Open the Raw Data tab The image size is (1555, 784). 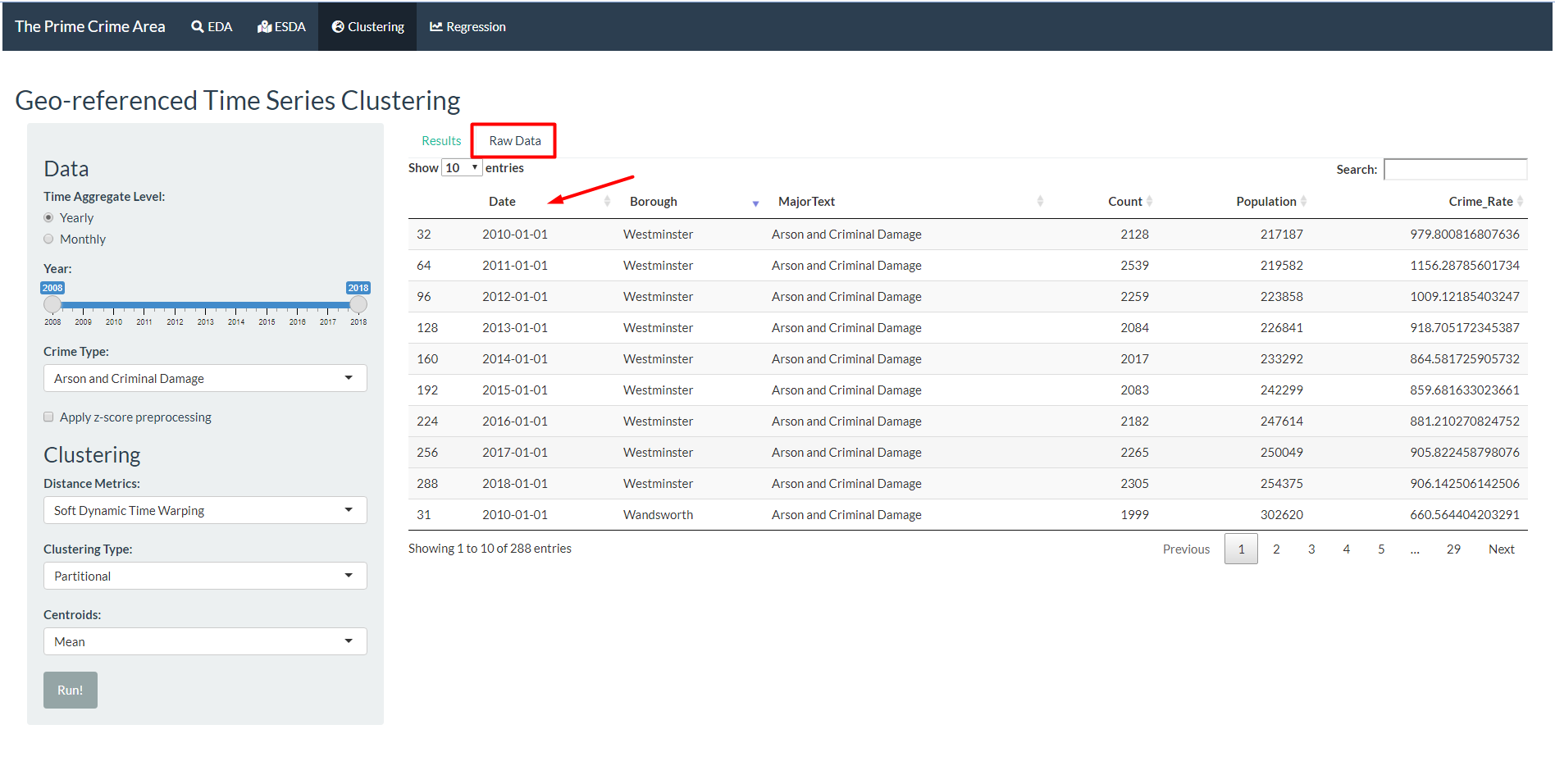click(x=514, y=141)
